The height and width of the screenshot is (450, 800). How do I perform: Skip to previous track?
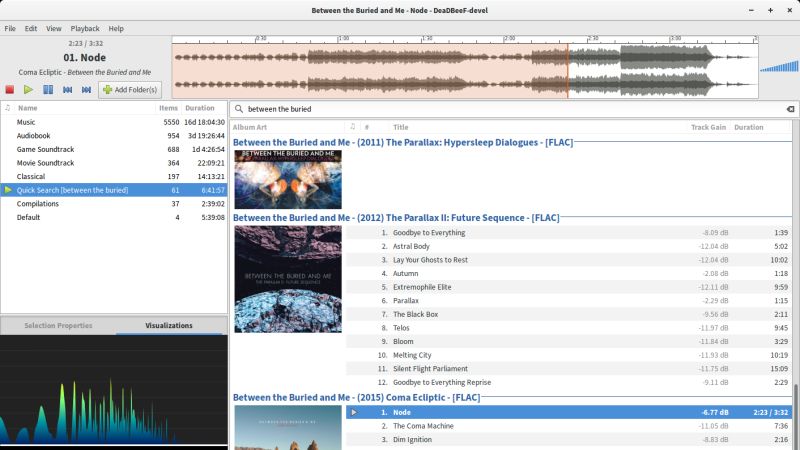[x=67, y=90]
